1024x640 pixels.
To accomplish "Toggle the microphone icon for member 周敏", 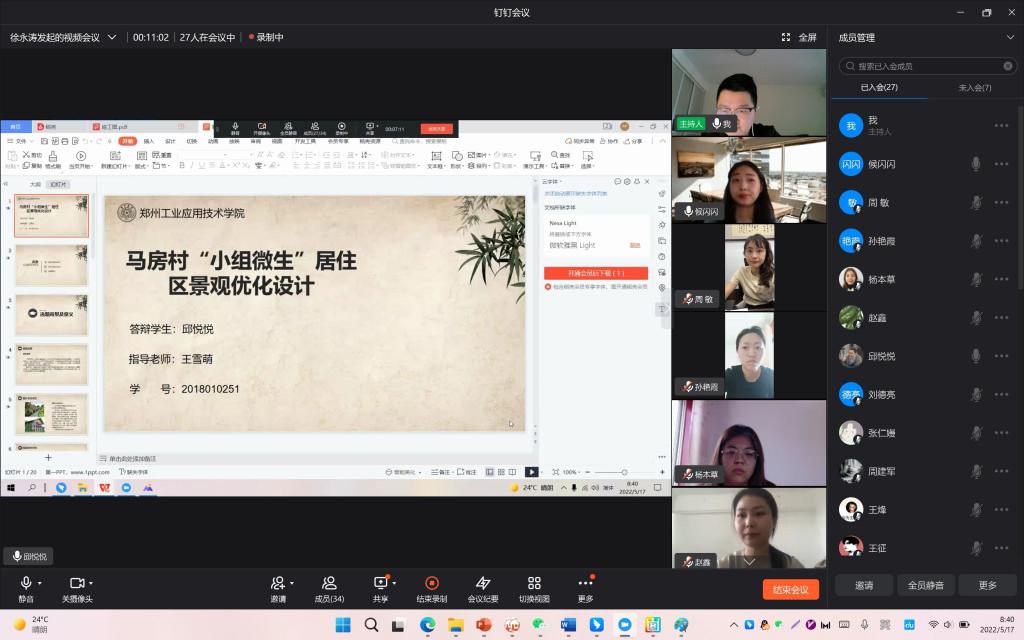I will click(x=976, y=202).
